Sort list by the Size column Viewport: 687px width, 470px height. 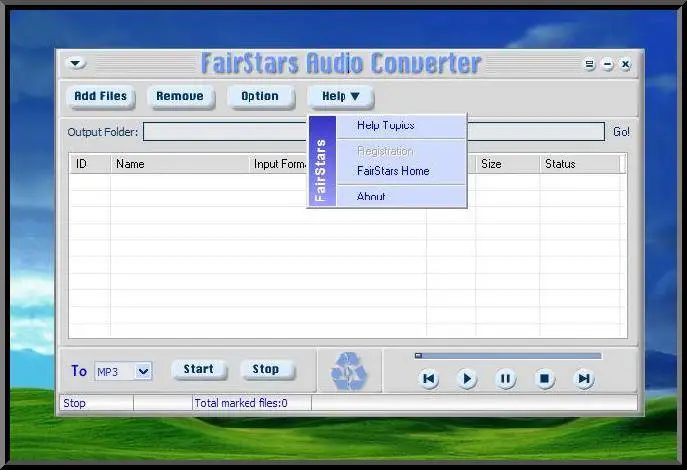(x=507, y=164)
